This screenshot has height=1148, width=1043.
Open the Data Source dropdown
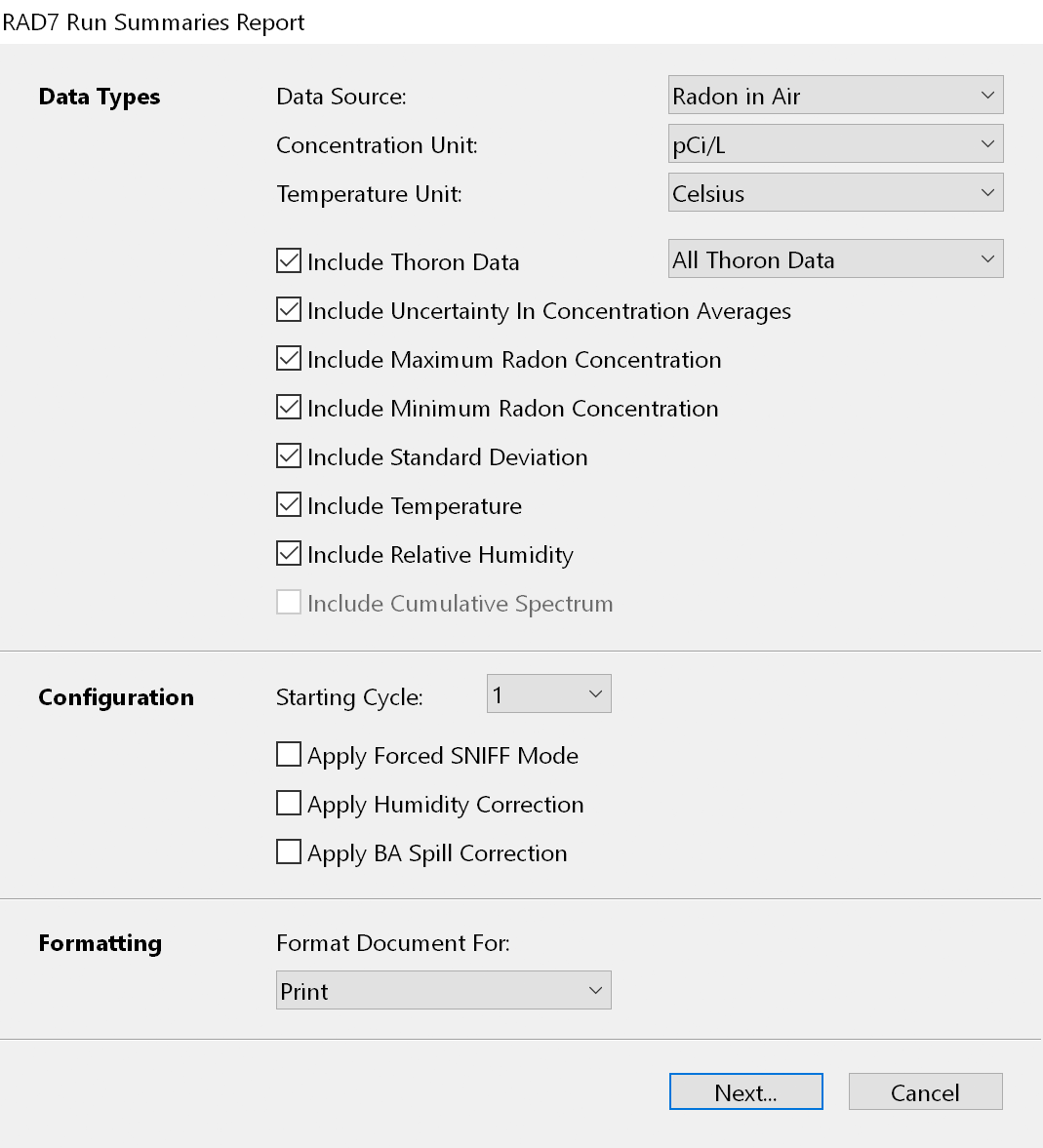835,96
